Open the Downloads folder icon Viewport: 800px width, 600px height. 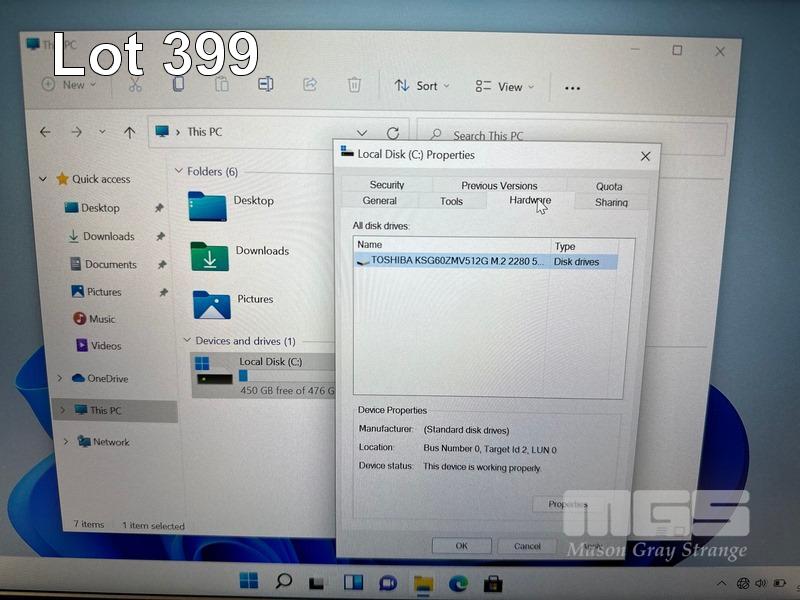coord(209,256)
